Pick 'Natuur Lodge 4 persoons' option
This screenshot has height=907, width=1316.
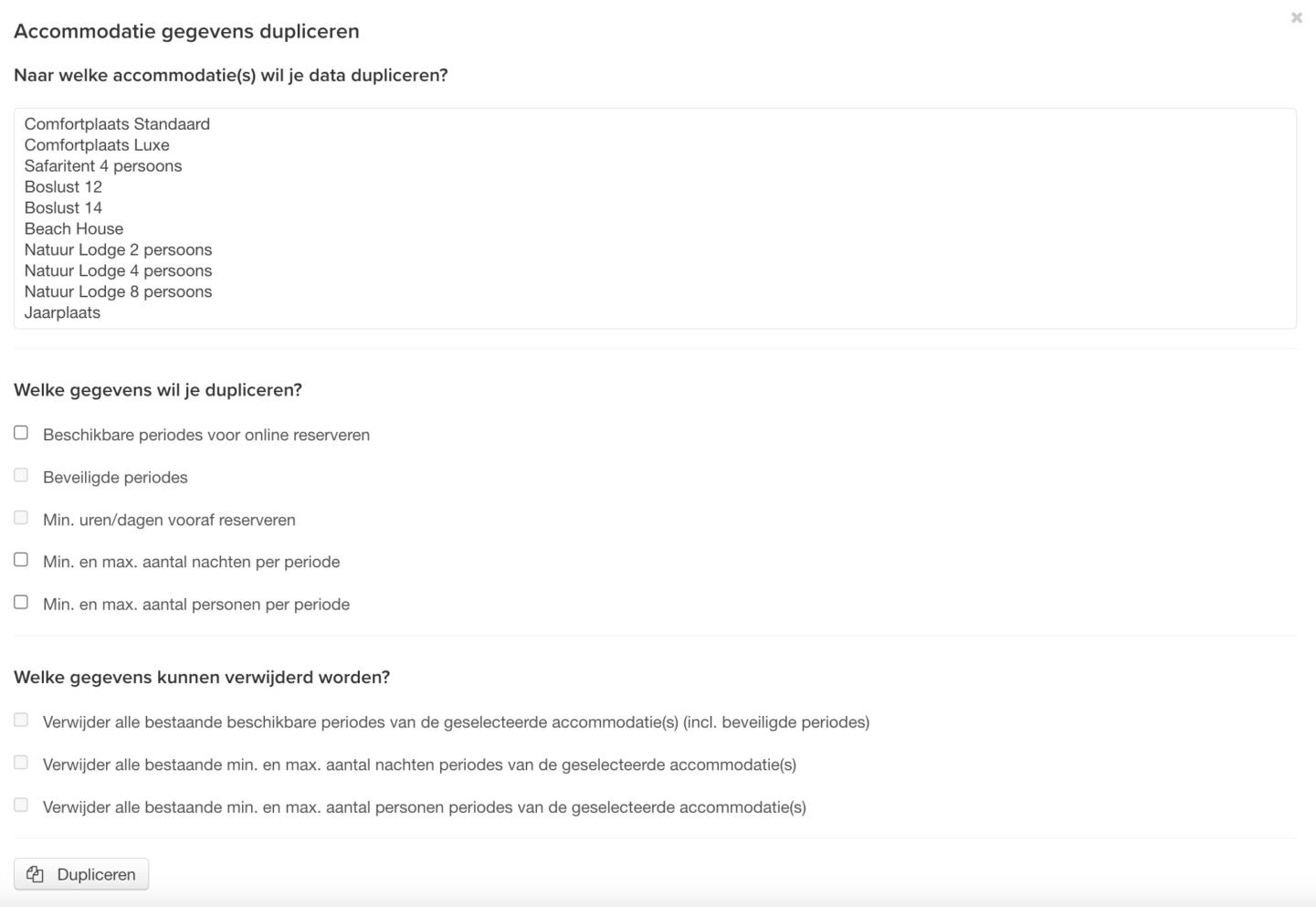click(118, 271)
